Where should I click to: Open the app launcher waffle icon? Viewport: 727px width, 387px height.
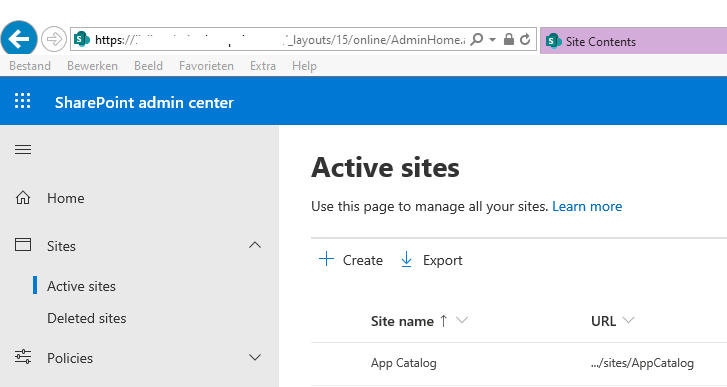[22, 101]
